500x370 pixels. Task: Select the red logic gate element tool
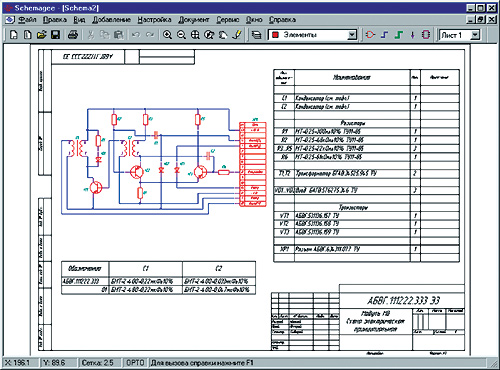point(370,35)
